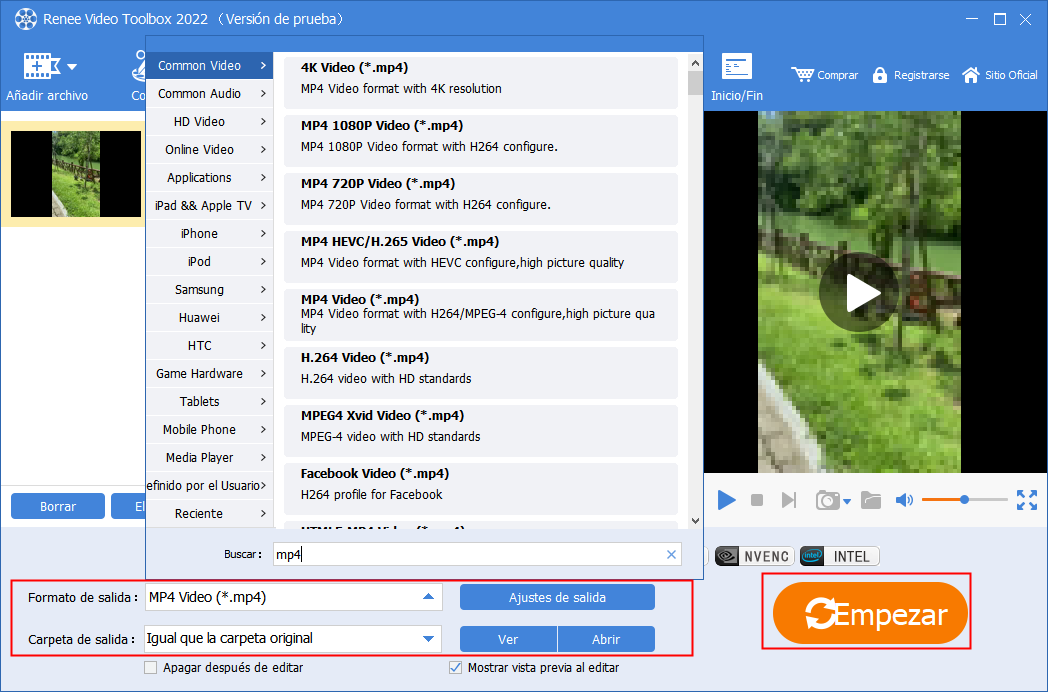The width and height of the screenshot is (1048, 692).
Task: Open the snapshot camera dropdown arrow
Action: point(847,501)
